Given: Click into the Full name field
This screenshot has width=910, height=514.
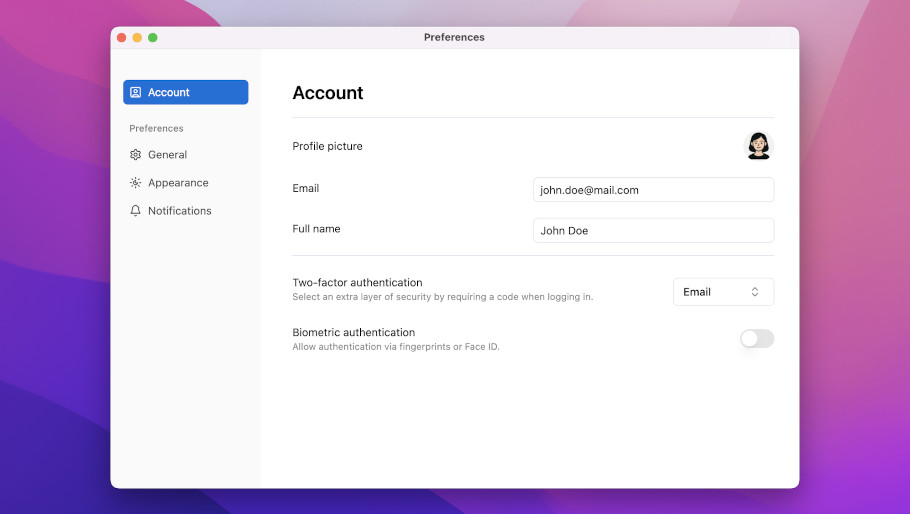Looking at the screenshot, I should click(653, 231).
